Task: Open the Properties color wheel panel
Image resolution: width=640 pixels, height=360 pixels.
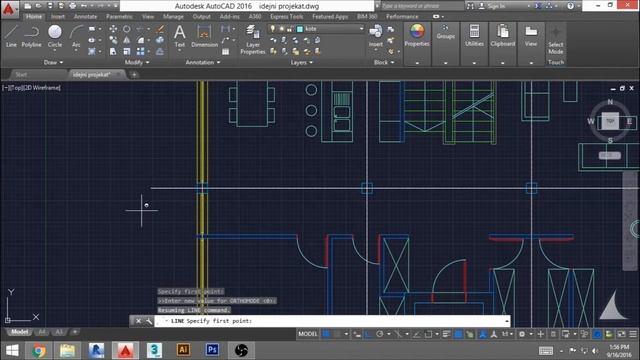Action: (417, 35)
